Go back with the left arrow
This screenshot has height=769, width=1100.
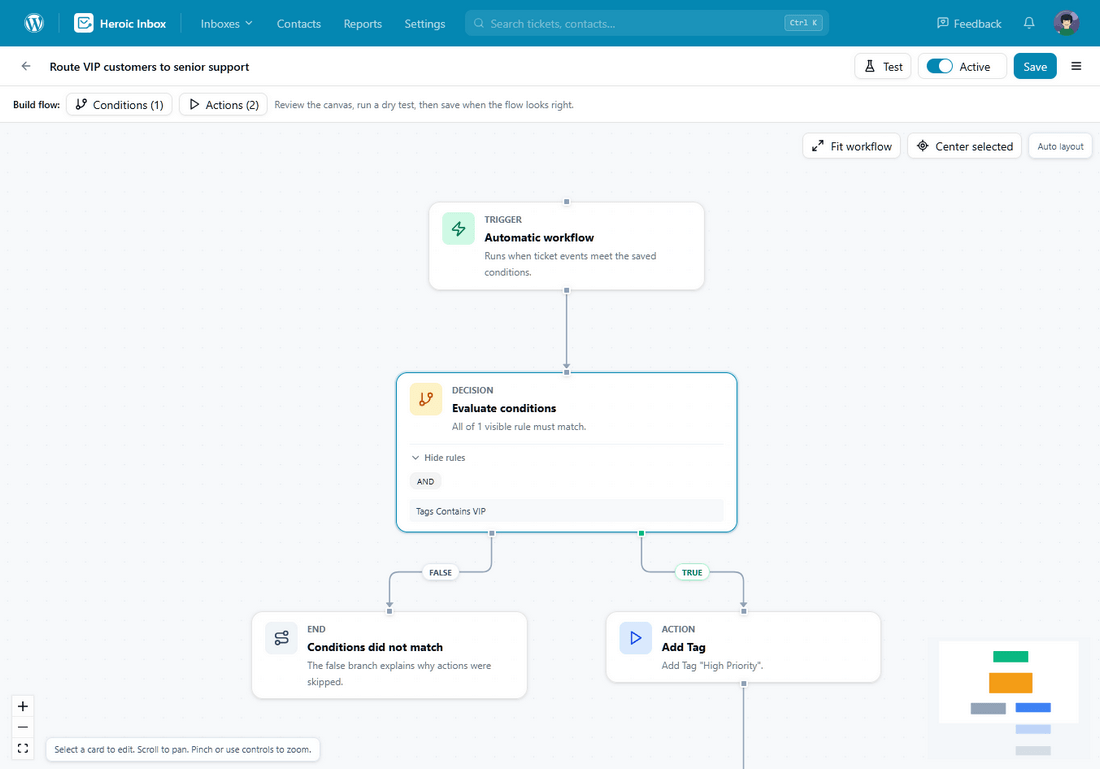tap(26, 67)
